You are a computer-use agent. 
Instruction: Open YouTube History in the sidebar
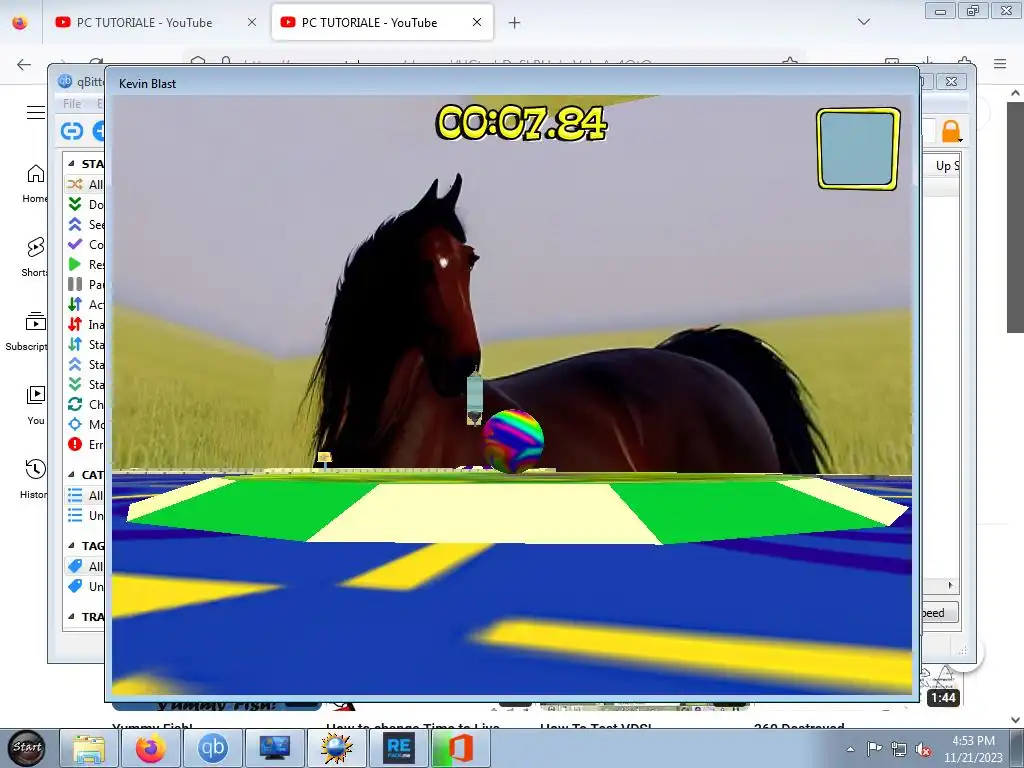(x=35, y=479)
